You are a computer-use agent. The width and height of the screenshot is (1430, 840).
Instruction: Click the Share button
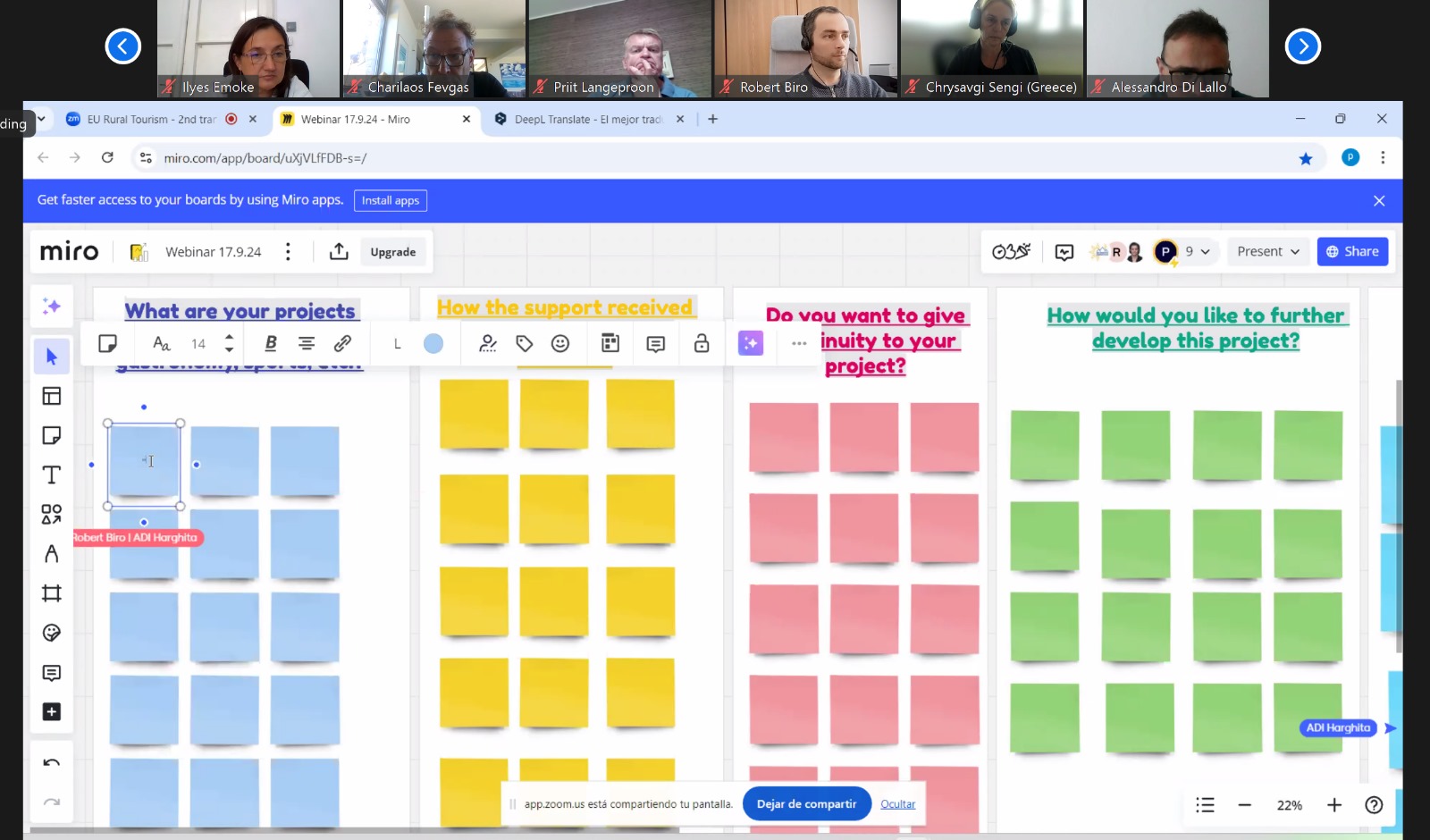click(1351, 252)
